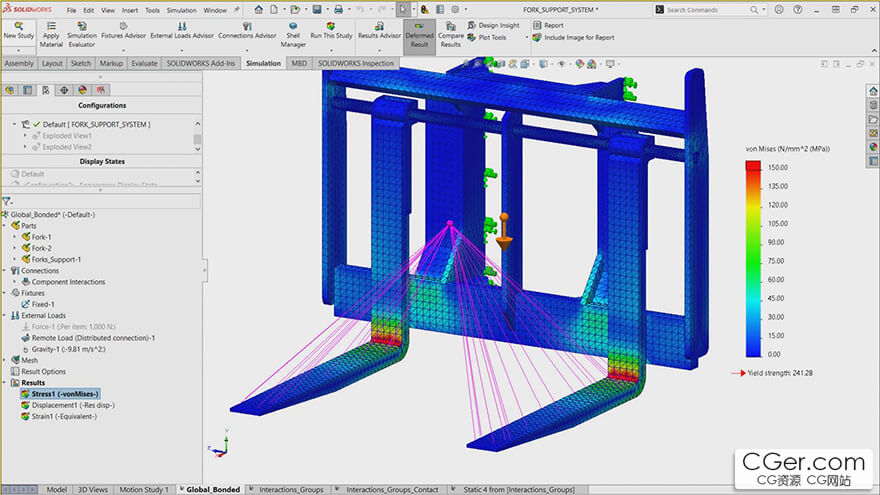880x495 pixels.
Task: Open Compare Results
Action: (451, 34)
